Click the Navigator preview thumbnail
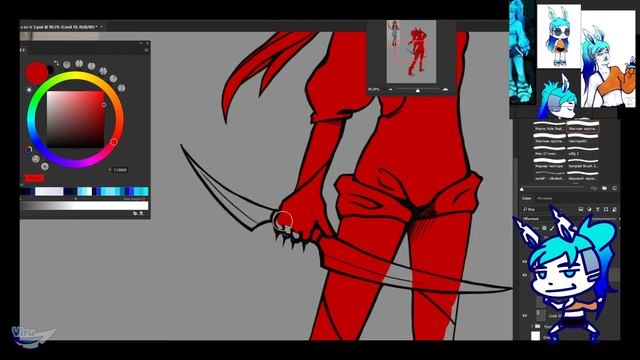This screenshot has width=640, height=360. 411,51
